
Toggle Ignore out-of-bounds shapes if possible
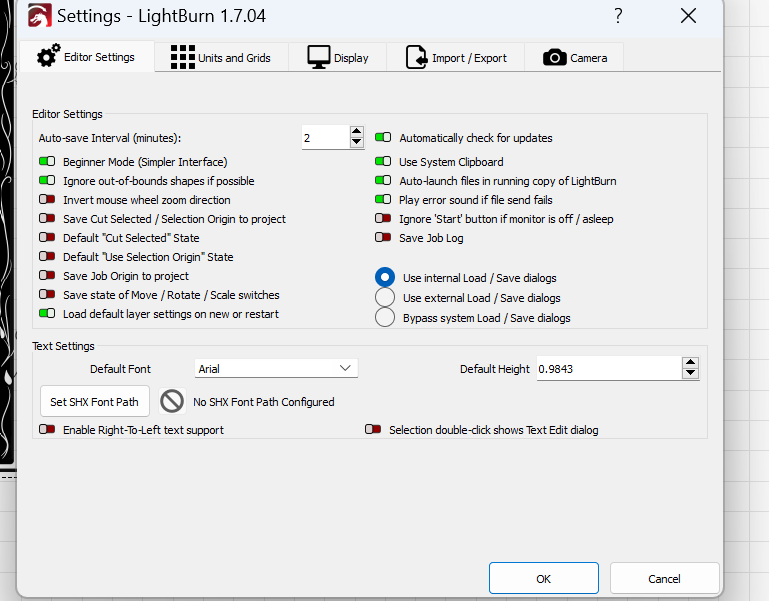point(47,181)
